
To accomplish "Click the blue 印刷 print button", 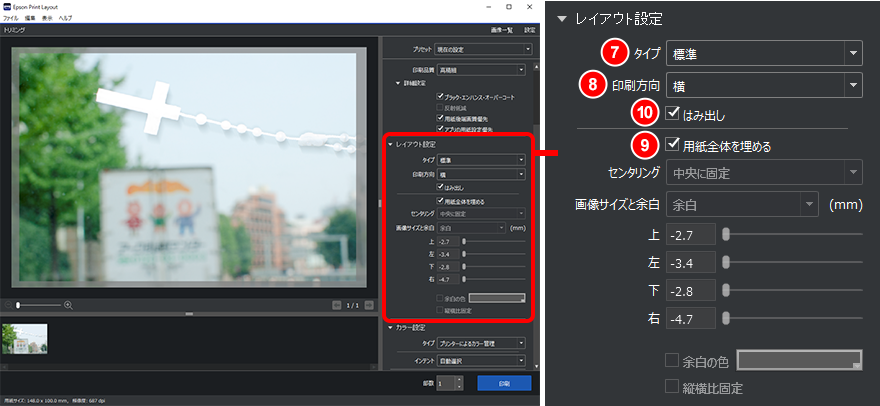I will (505, 383).
